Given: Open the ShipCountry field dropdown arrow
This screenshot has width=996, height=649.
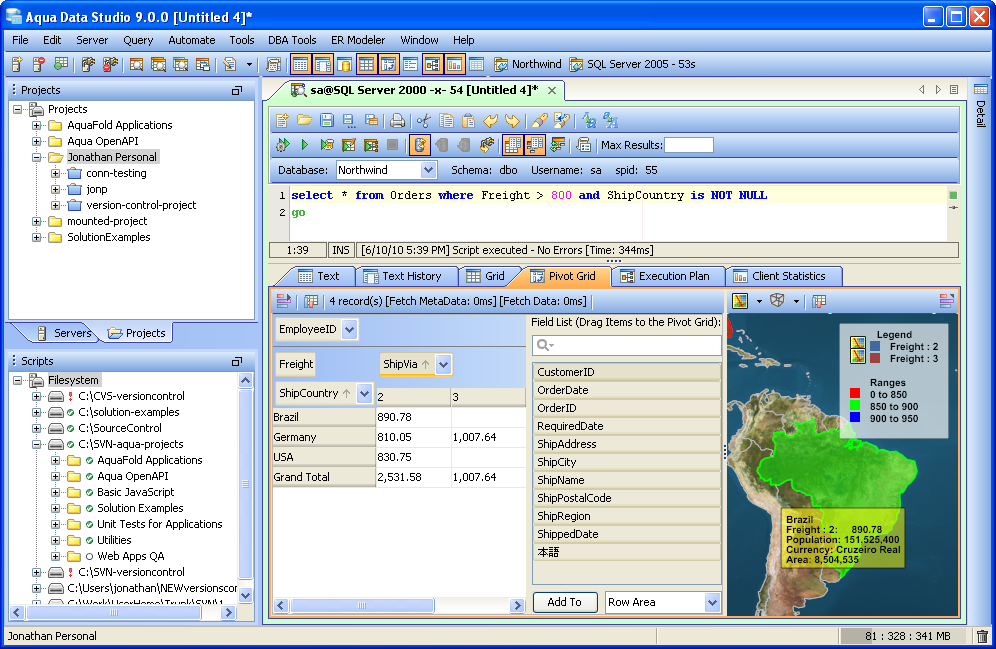Looking at the screenshot, I should point(364,394).
